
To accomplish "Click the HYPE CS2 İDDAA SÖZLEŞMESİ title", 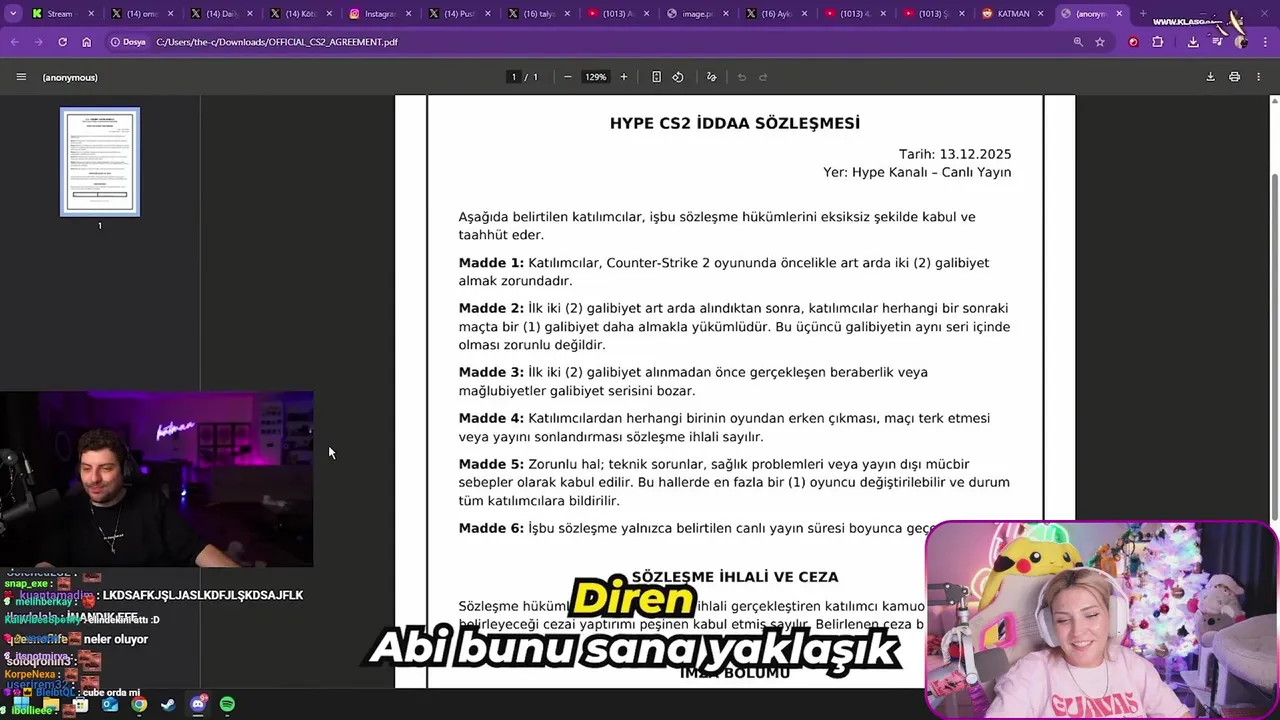I will (735, 123).
